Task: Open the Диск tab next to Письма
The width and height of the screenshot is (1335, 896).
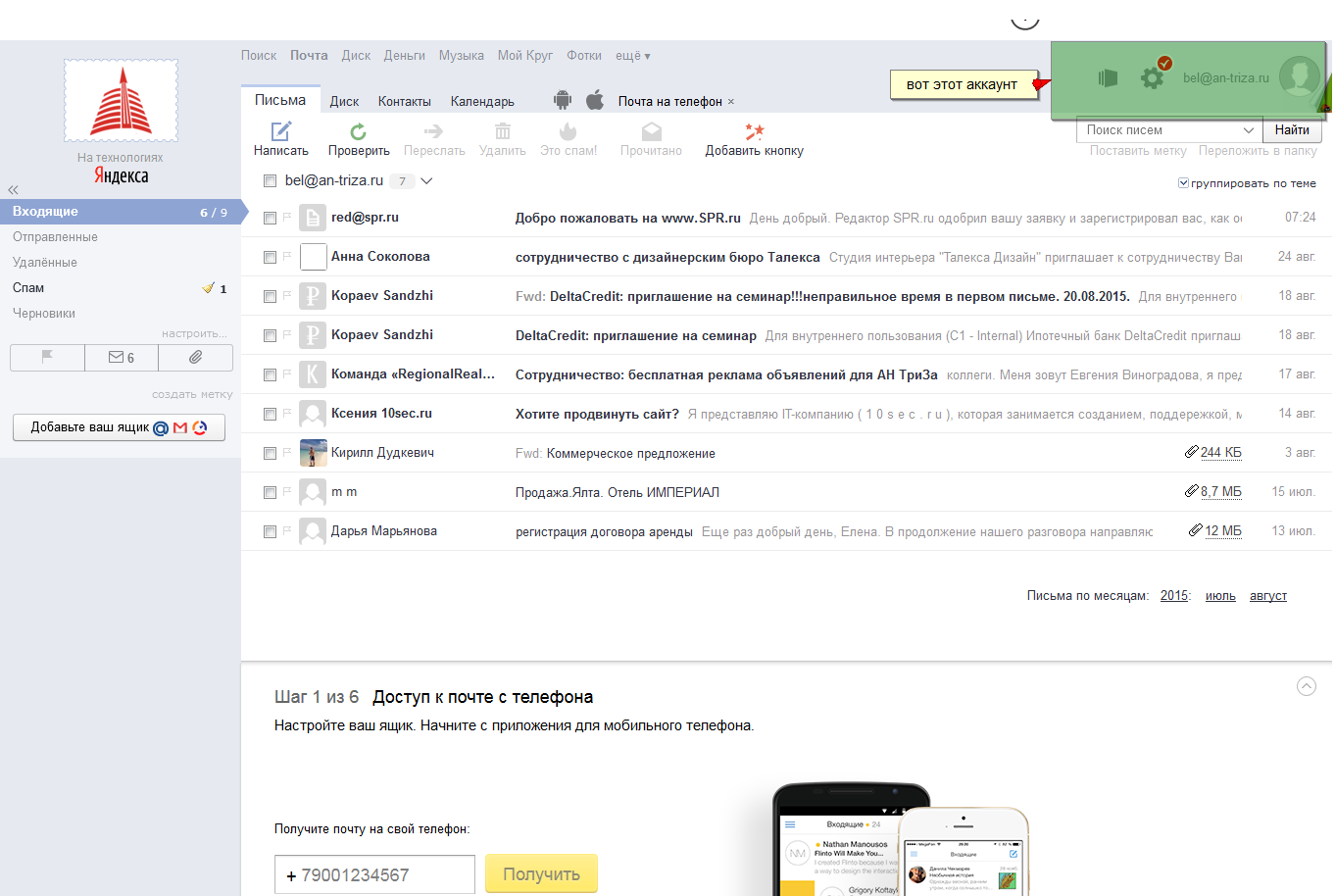Action: (344, 101)
